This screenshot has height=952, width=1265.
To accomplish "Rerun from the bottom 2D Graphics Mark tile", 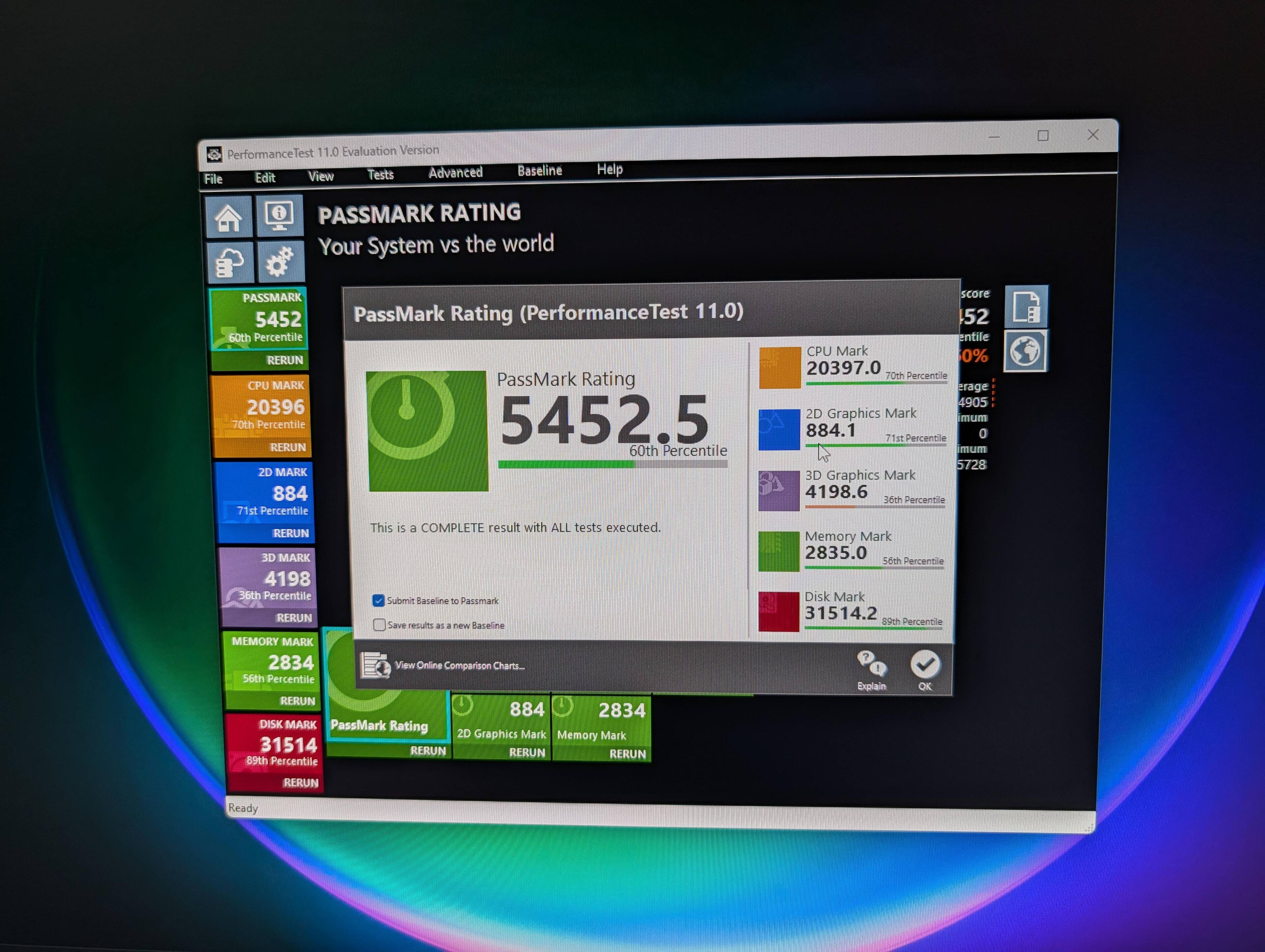I will point(527,752).
